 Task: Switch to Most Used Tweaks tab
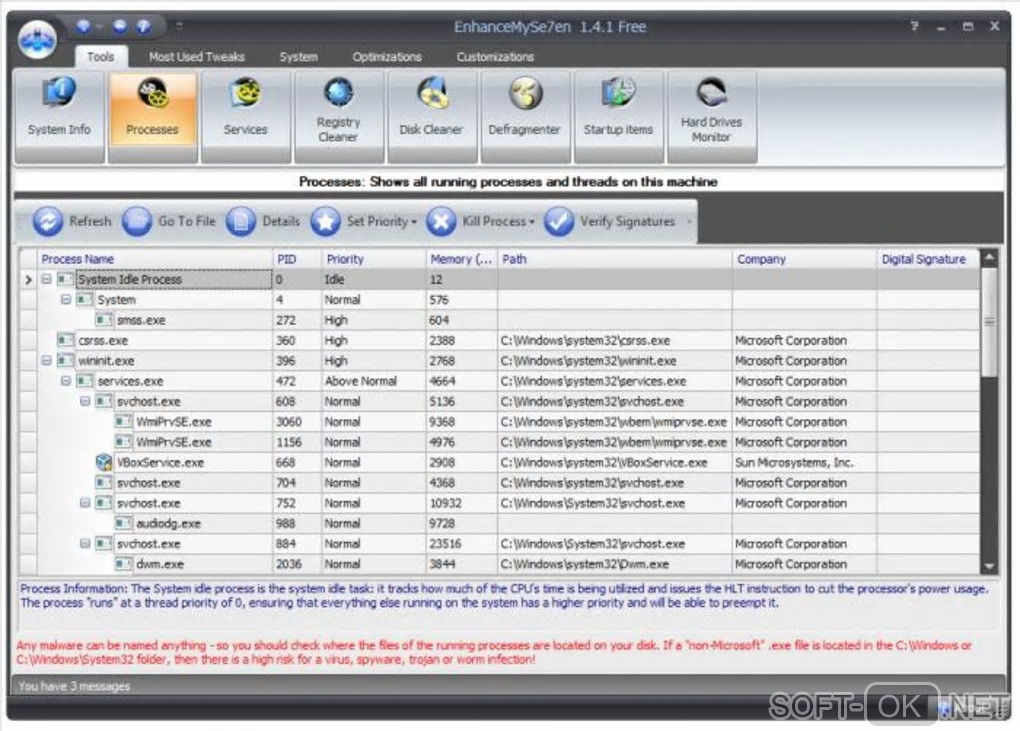pyautogui.click(x=197, y=57)
